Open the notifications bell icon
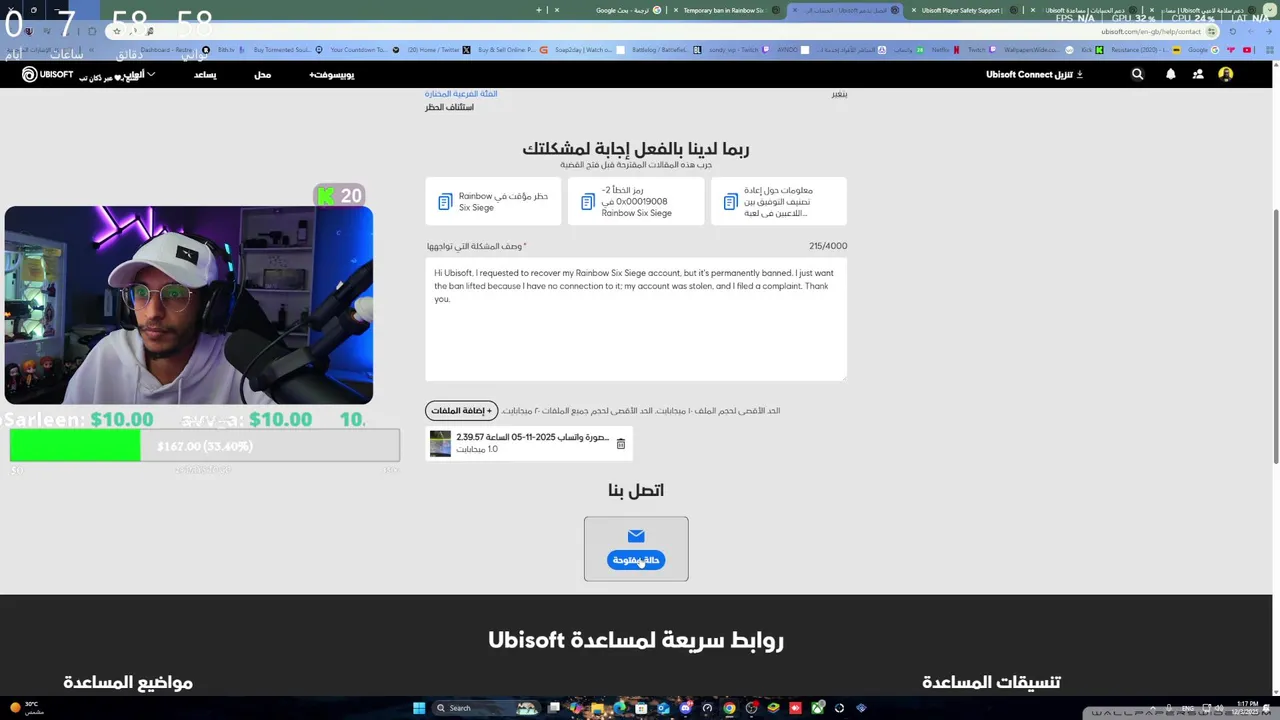1280x720 pixels. click(x=1170, y=74)
